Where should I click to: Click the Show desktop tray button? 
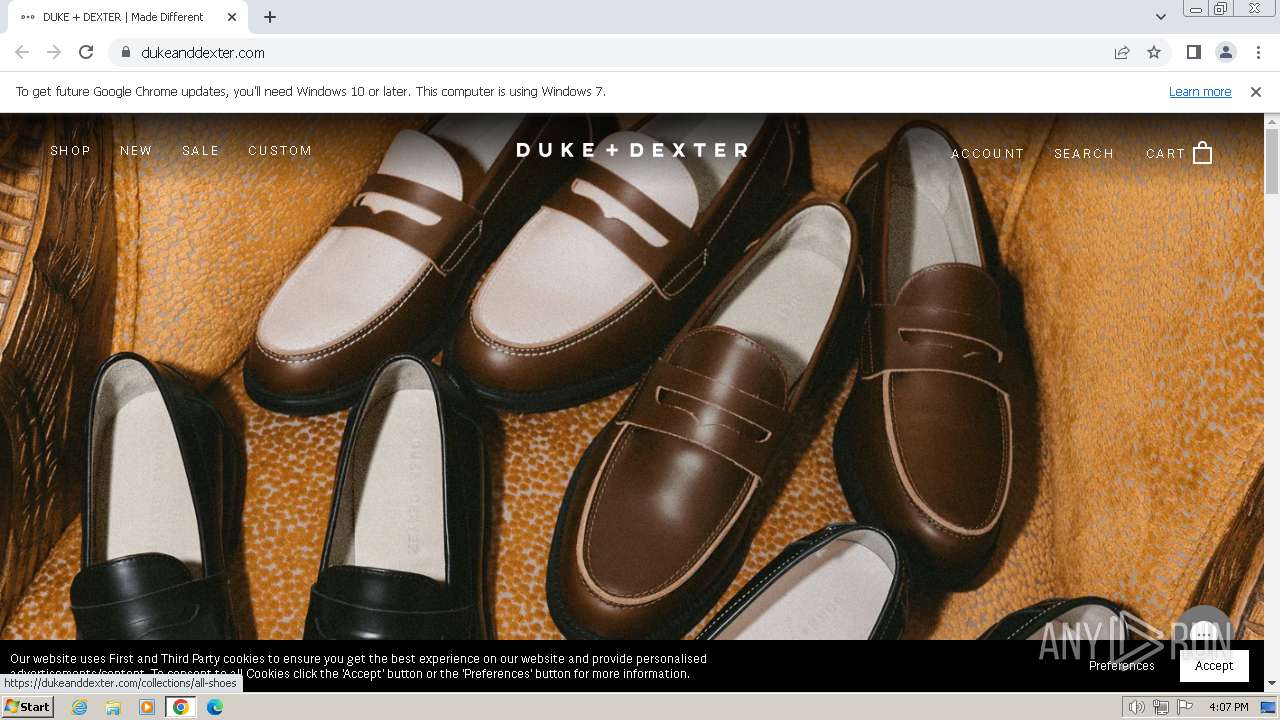[x=1268, y=707]
